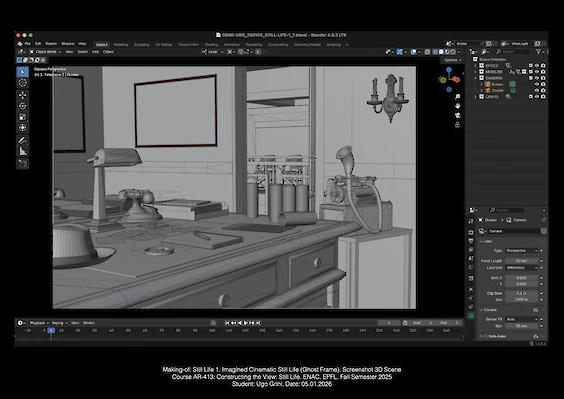Hide the CAMERAS collection in viewport

click(x=537, y=78)
